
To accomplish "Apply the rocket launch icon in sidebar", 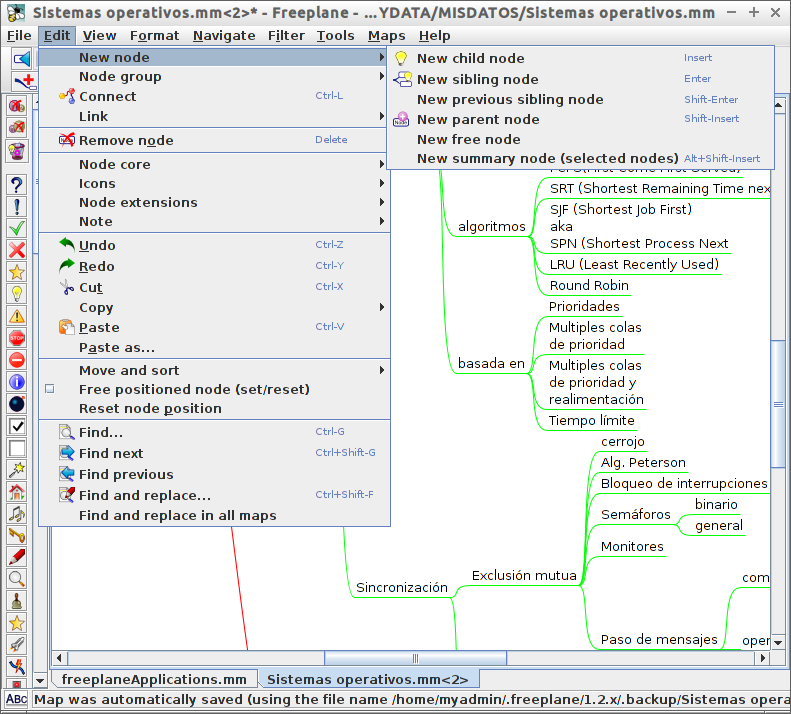I will (x=17, y=644).
